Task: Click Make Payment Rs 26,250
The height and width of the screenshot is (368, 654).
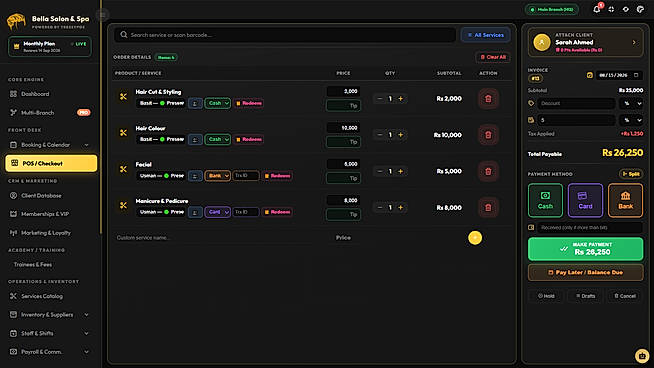Action: [x=585, y=249]
